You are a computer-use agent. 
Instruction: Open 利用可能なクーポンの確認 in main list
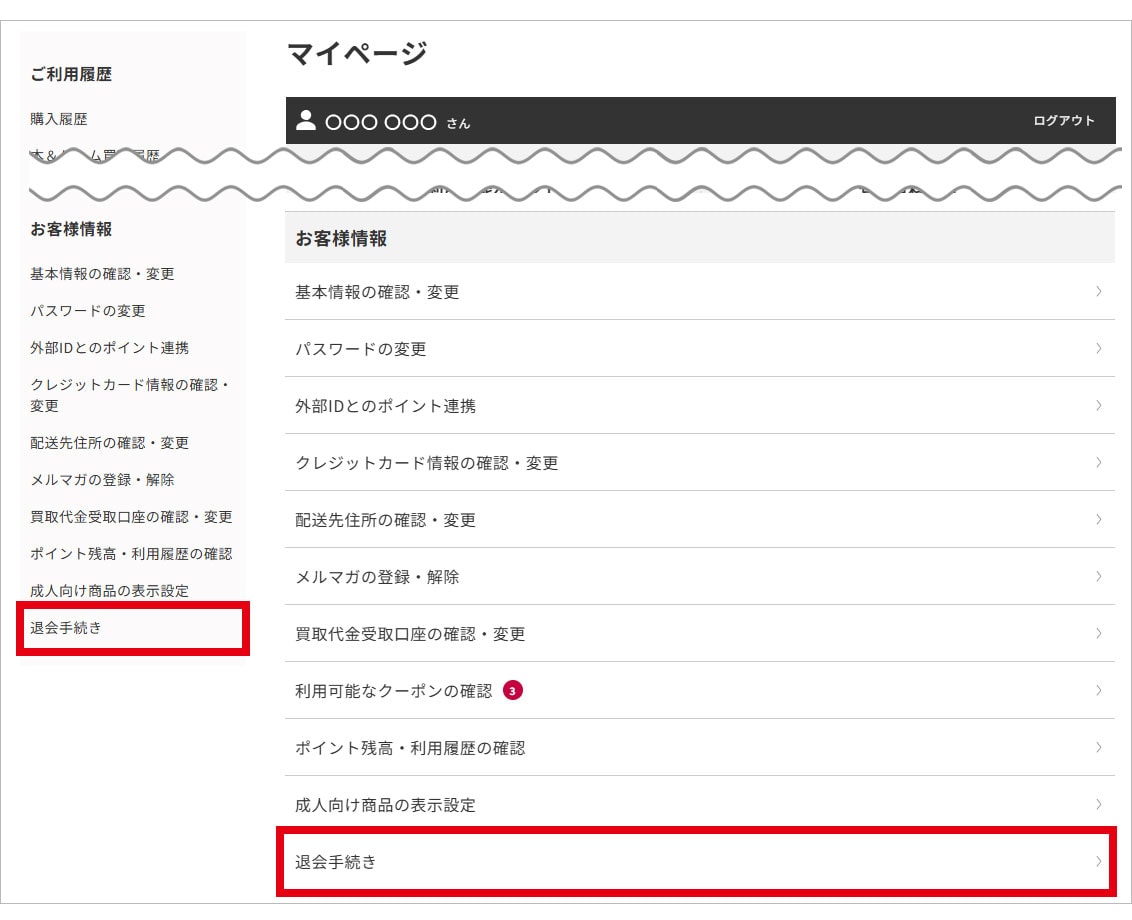pos(394,691)
